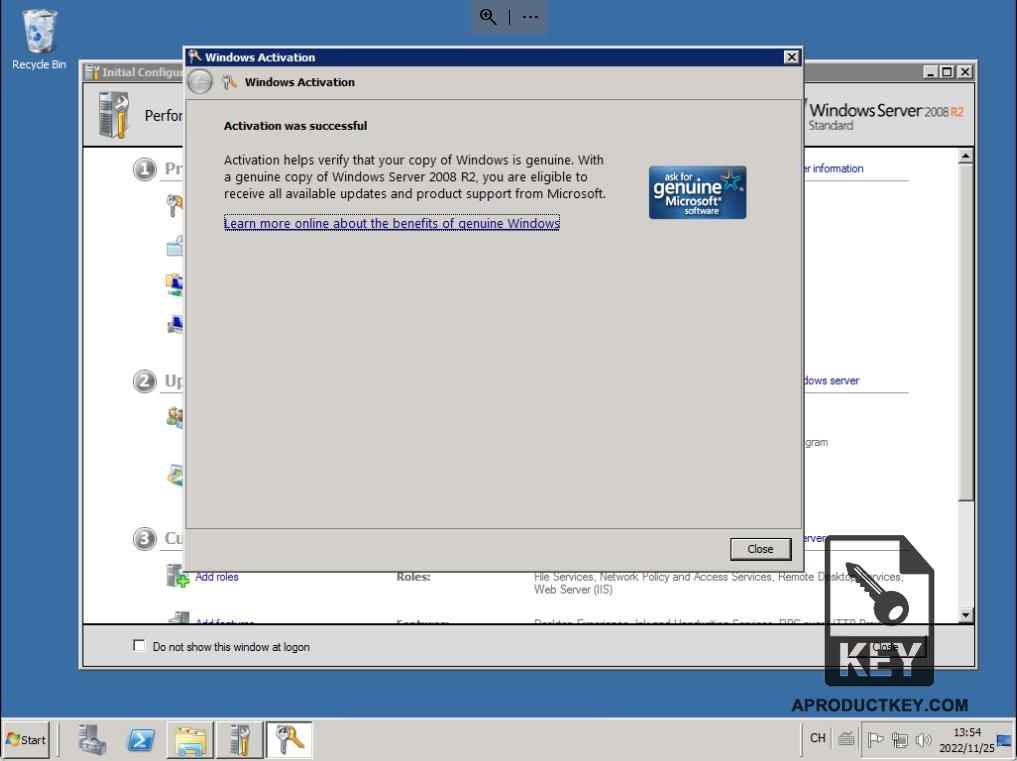
Task: Open the genuine Windows benefits link
Action: coord(392,223)
